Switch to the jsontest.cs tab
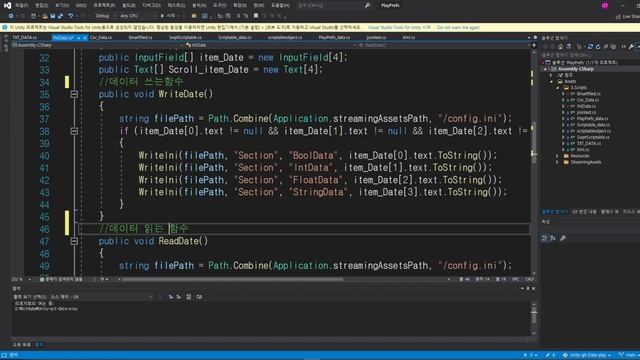 pos(376,38)
